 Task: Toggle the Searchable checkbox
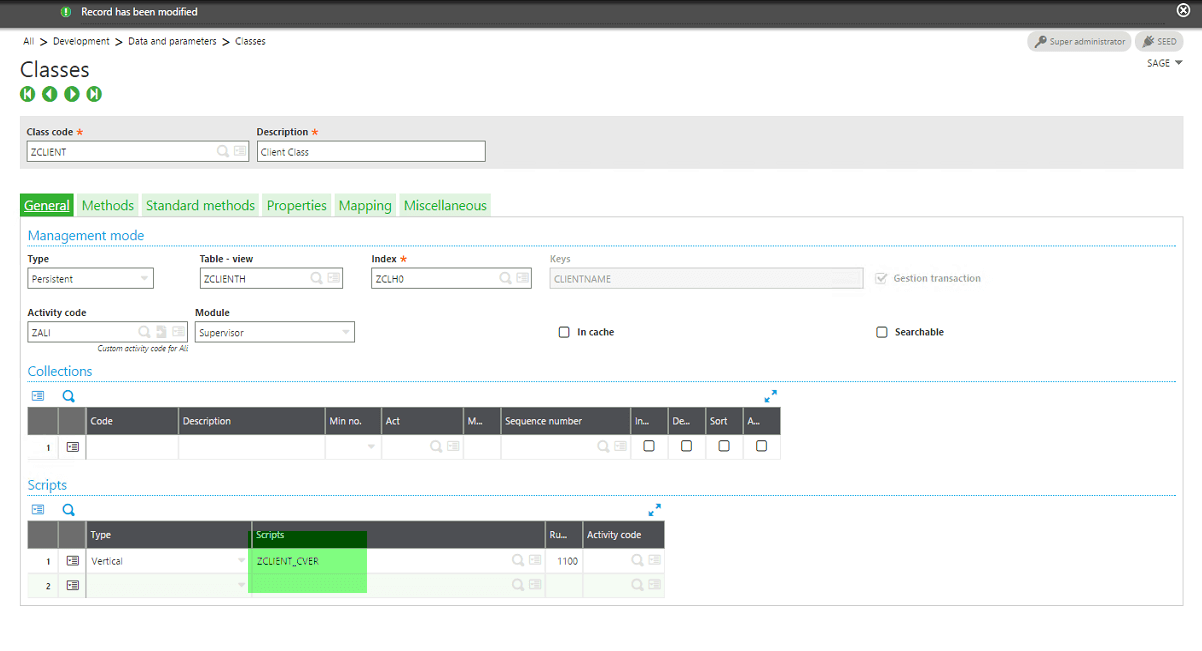[x=882, y=332]
